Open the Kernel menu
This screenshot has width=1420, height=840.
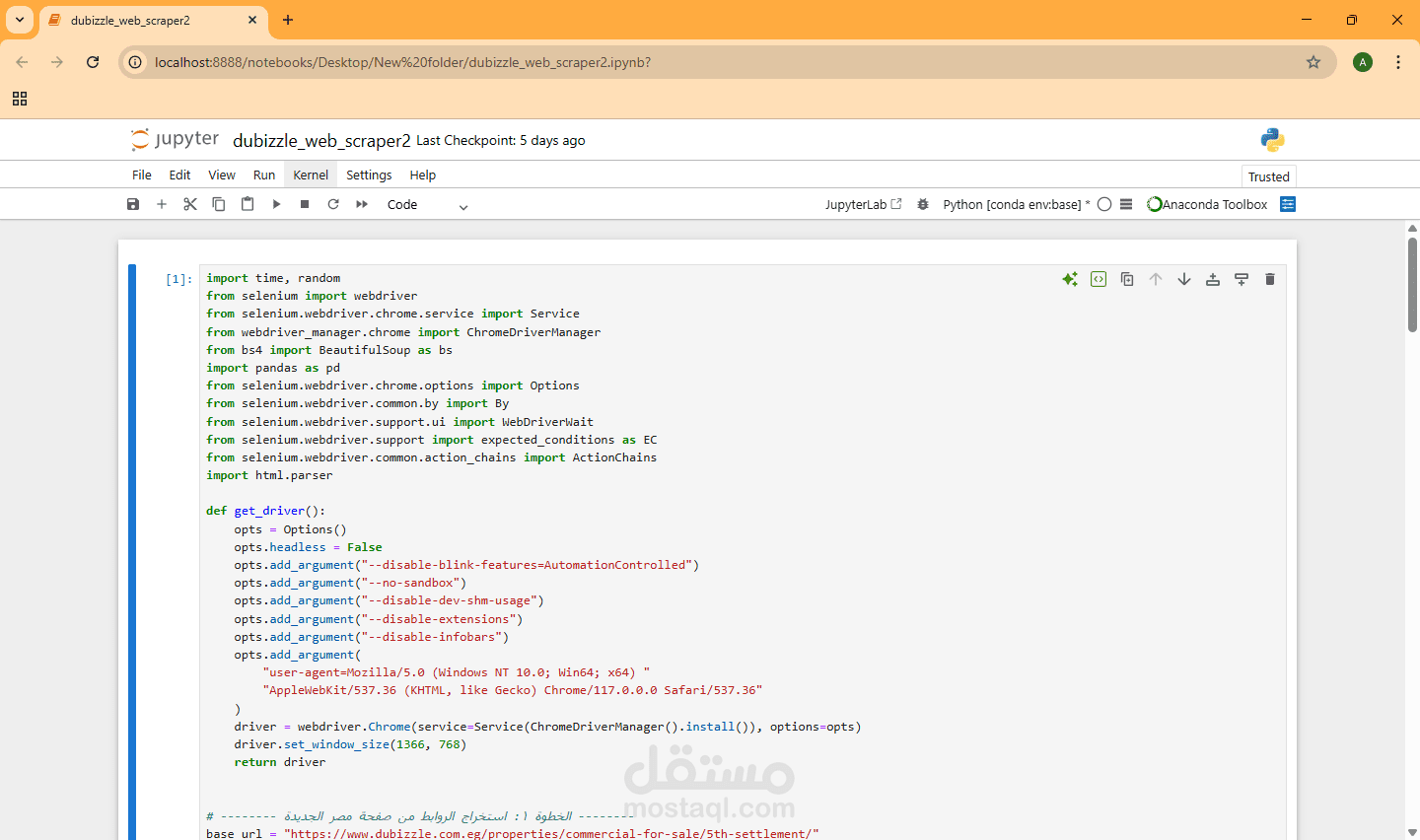pos(311,175)
